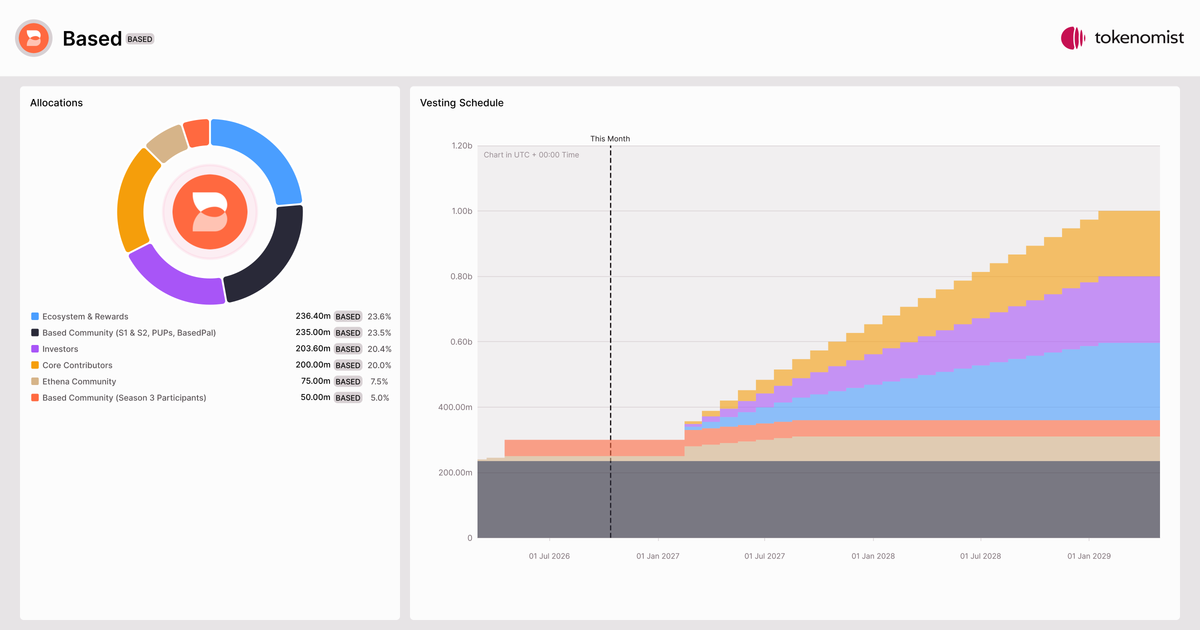Click the 0.80b y-axis label
The image size is (1200, 630).
coord(460,277)
